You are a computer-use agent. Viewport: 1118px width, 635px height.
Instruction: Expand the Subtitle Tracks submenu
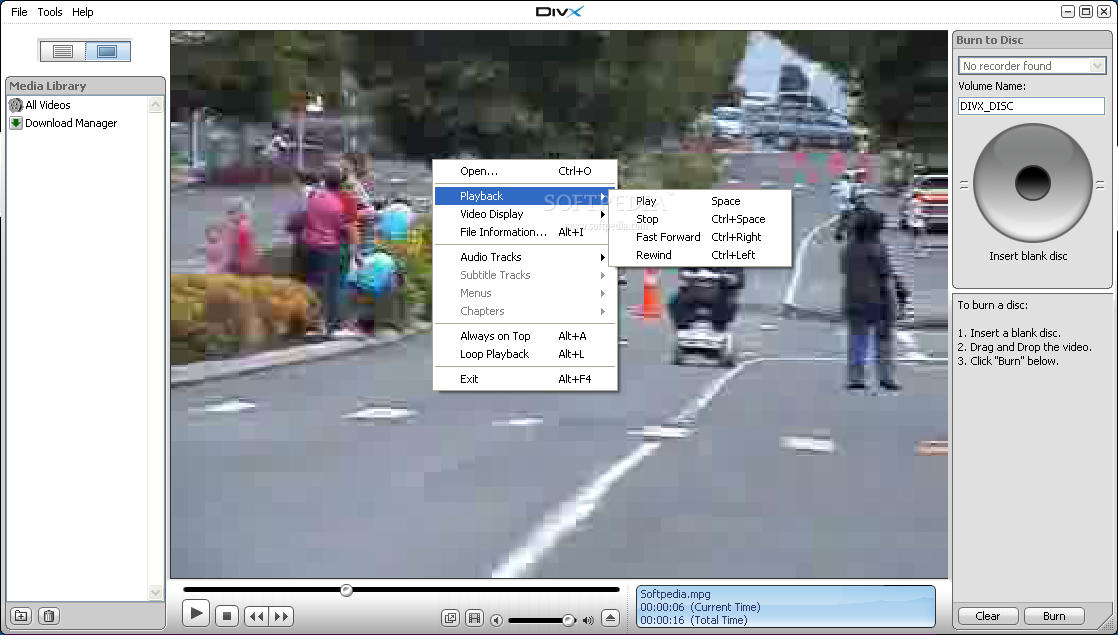point(525,275)
